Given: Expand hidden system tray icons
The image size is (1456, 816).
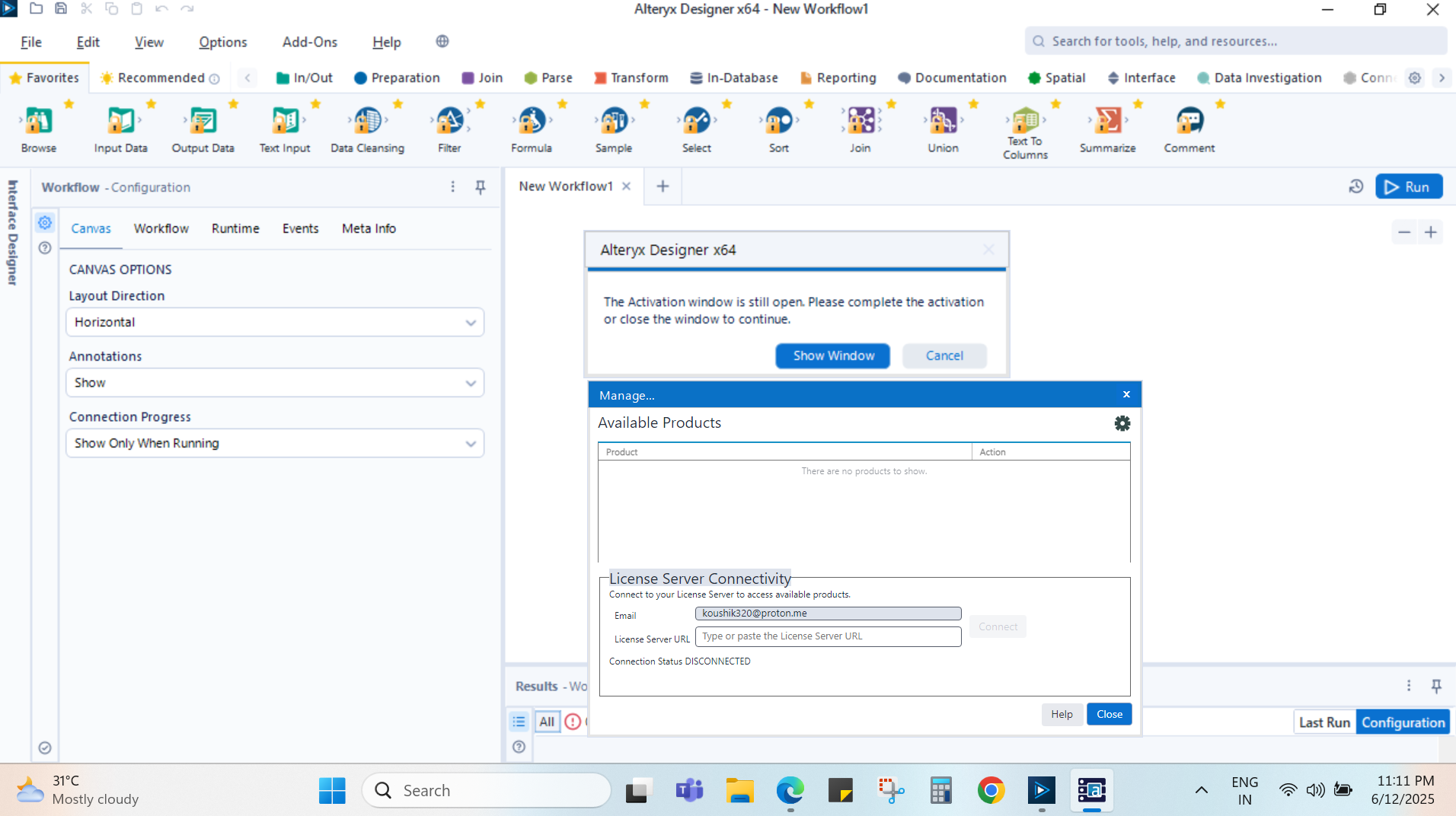Looking at the screenshot, I should (x=1201, y=790).
